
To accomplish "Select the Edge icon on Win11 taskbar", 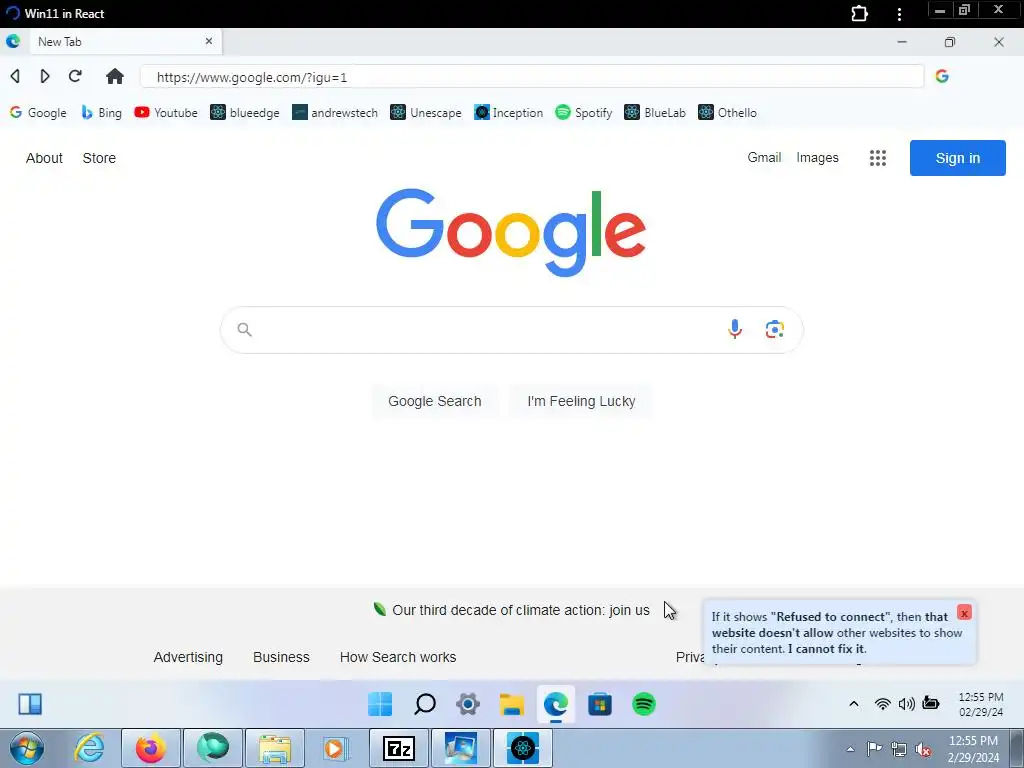I will [x=556, y=704].
